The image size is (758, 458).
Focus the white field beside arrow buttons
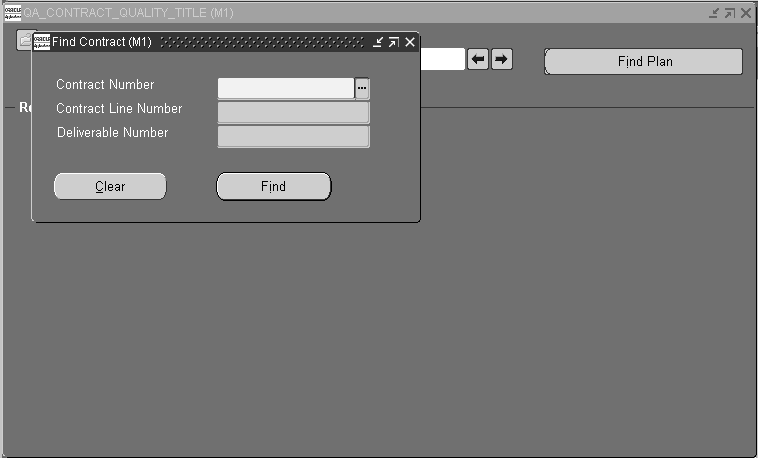coord(442,59)
